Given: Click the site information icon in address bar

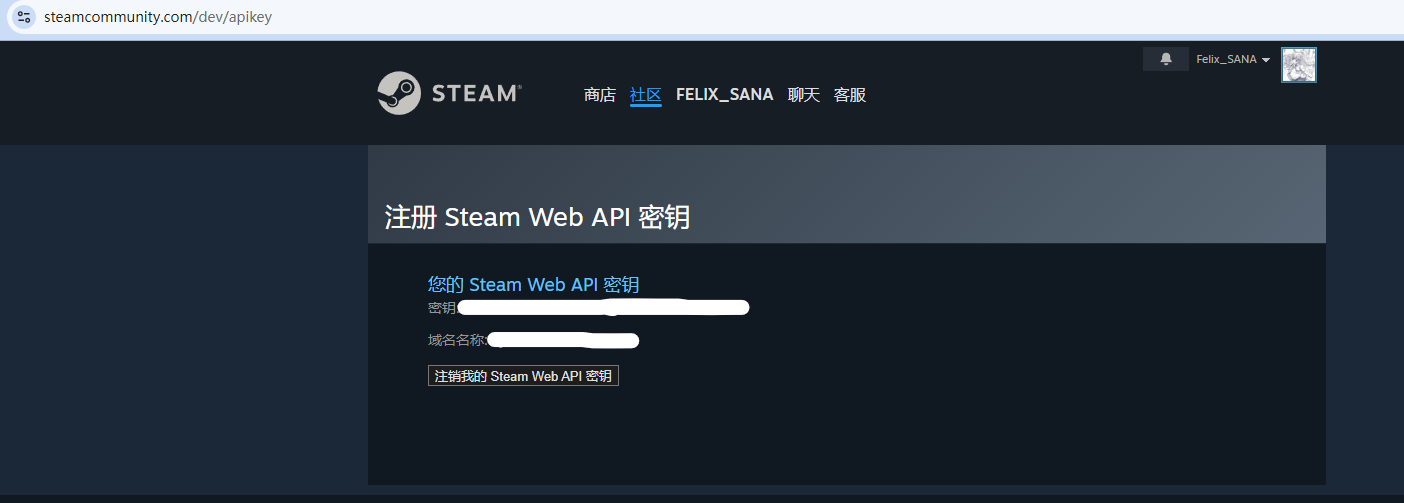Looking at the screenshot, I should (x=23, y=17).
